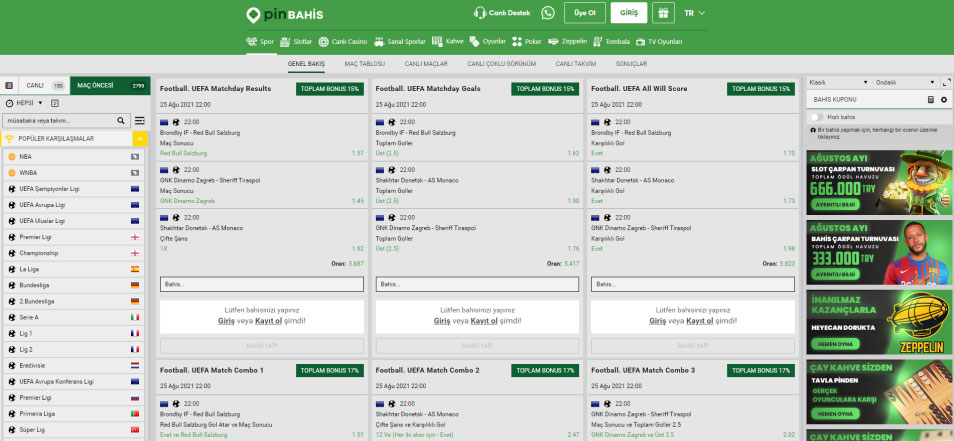954x441 pixels.
Task: Collapse sidebar with the panel toggle icon
Action: click(x=9, y=86)
